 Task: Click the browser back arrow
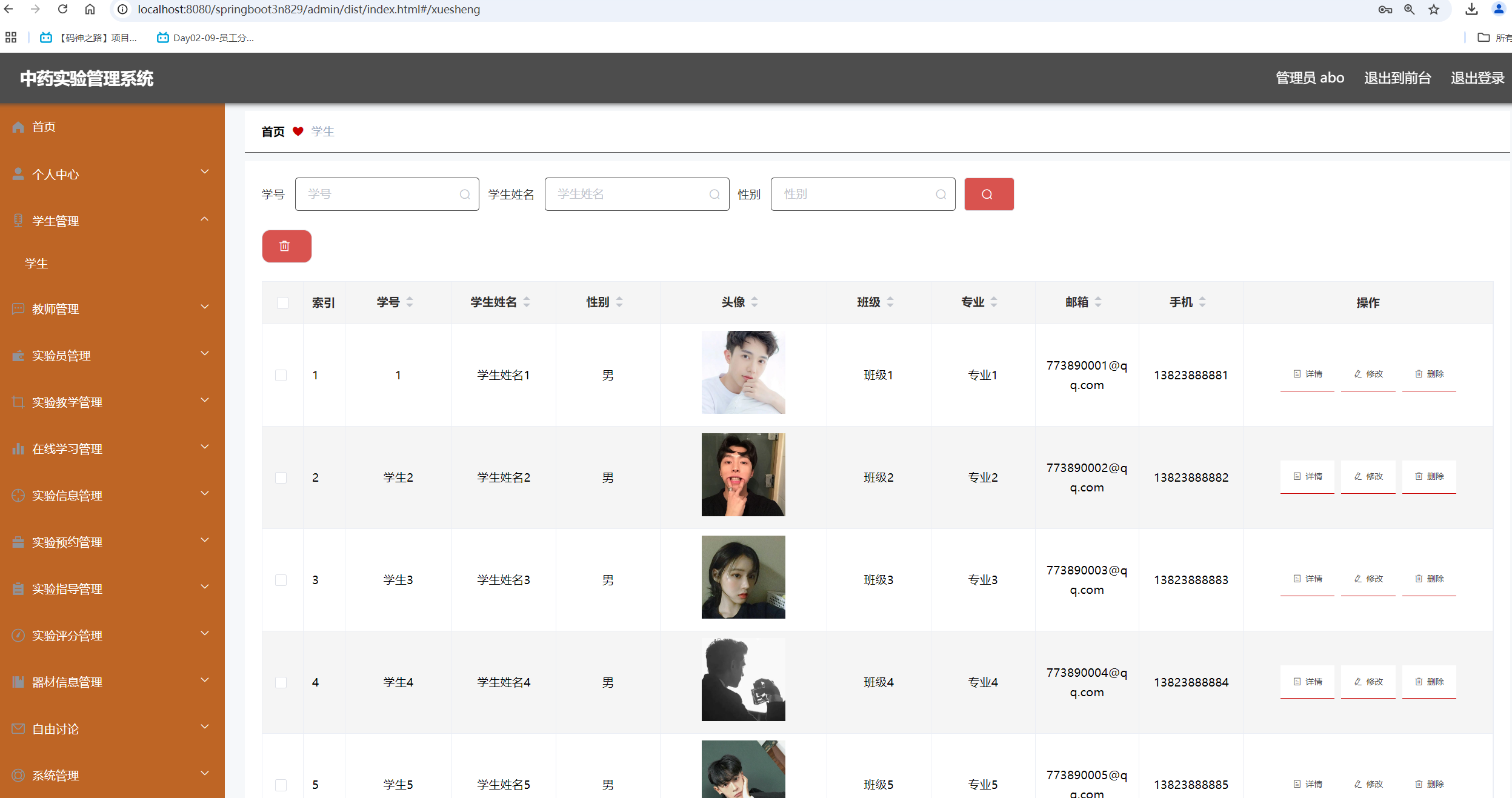(8, 9)
